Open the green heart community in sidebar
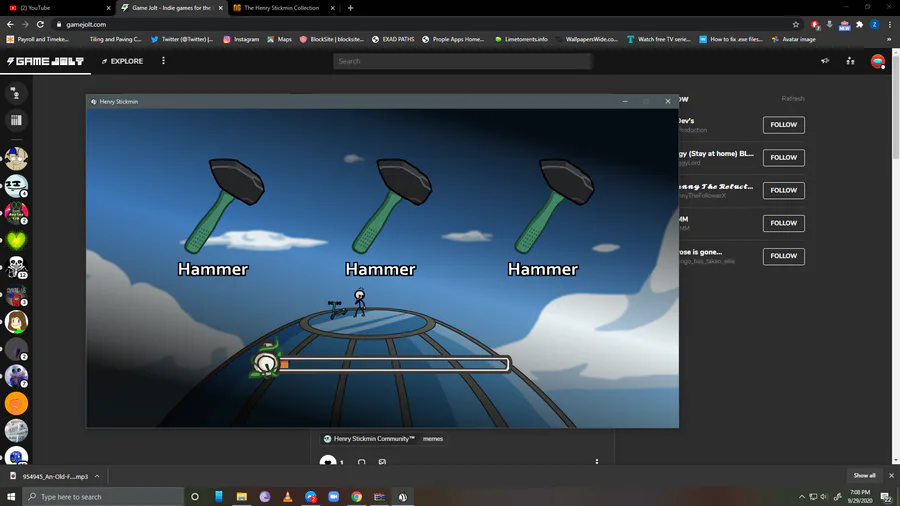This screenshot has height=506, width=900. pos(16,240)
